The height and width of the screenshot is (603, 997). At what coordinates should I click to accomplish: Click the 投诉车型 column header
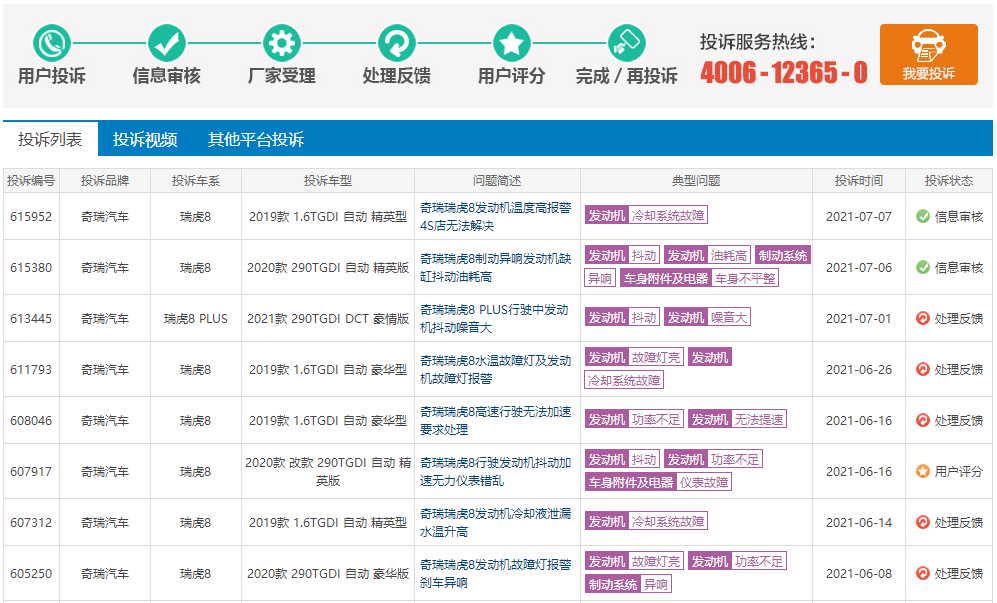coord(328,181)
